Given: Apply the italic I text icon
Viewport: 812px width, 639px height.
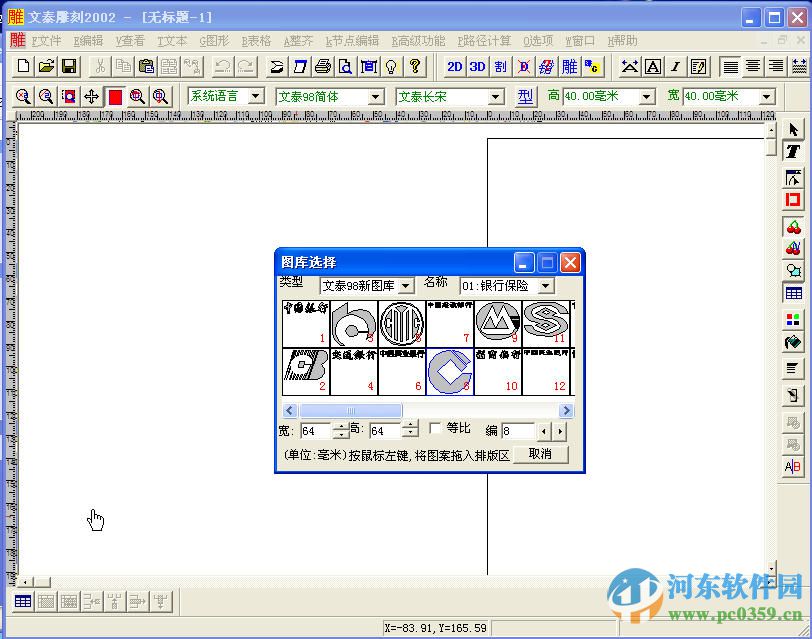Looking at the screenshot, I should tap(675, 66).
